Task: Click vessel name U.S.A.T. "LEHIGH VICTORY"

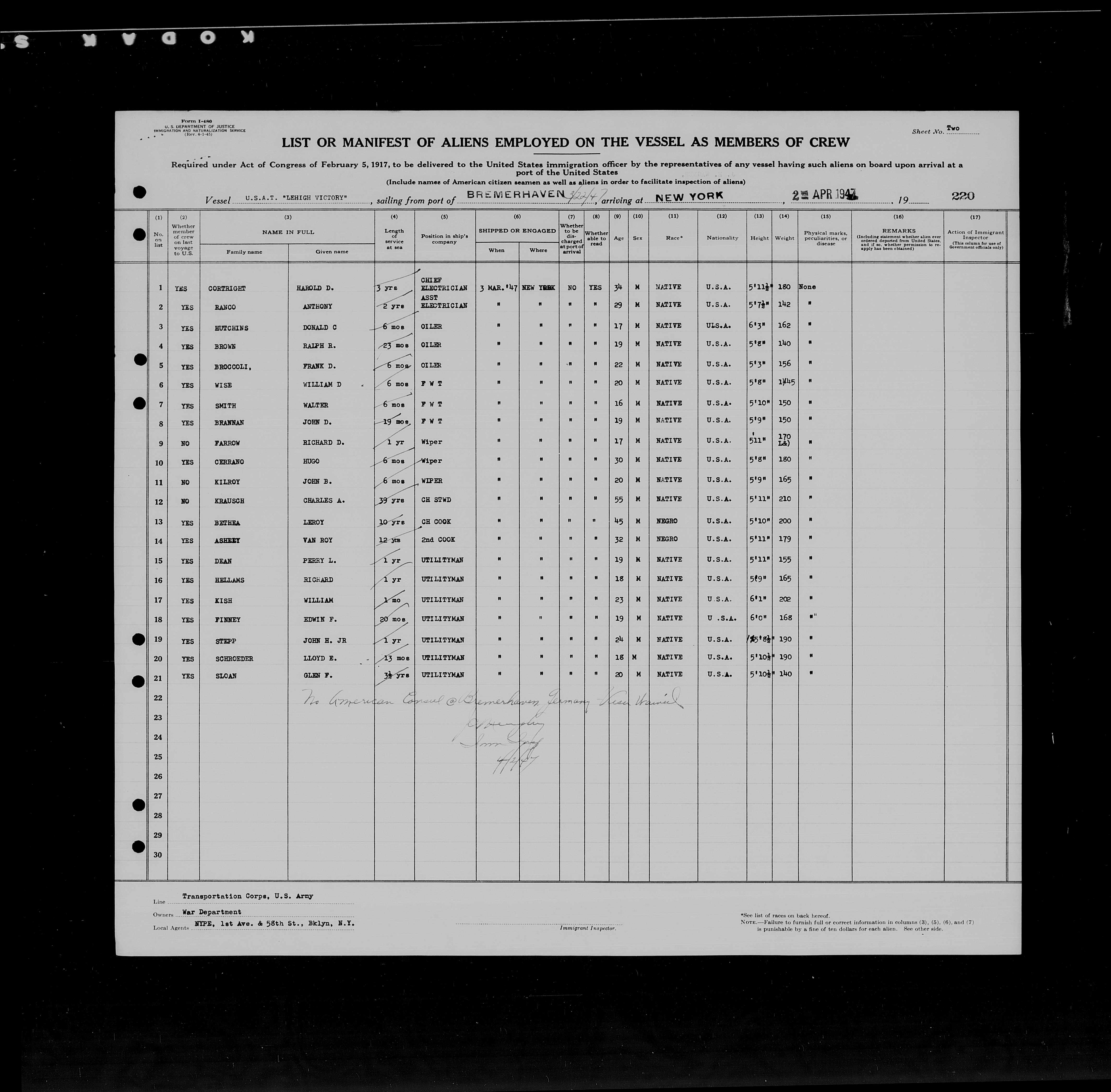Action: click(x=296, y=198)
